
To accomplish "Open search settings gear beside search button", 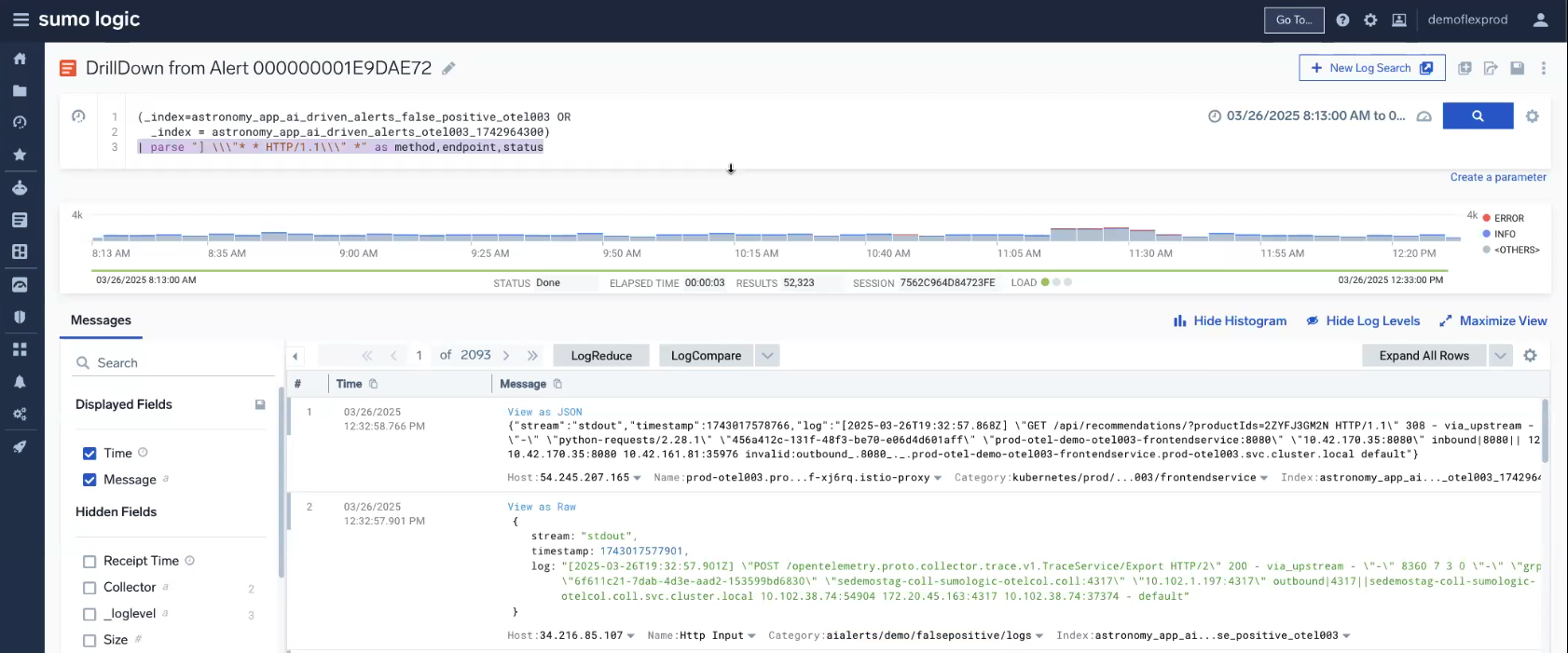I will click(1532, 116).
